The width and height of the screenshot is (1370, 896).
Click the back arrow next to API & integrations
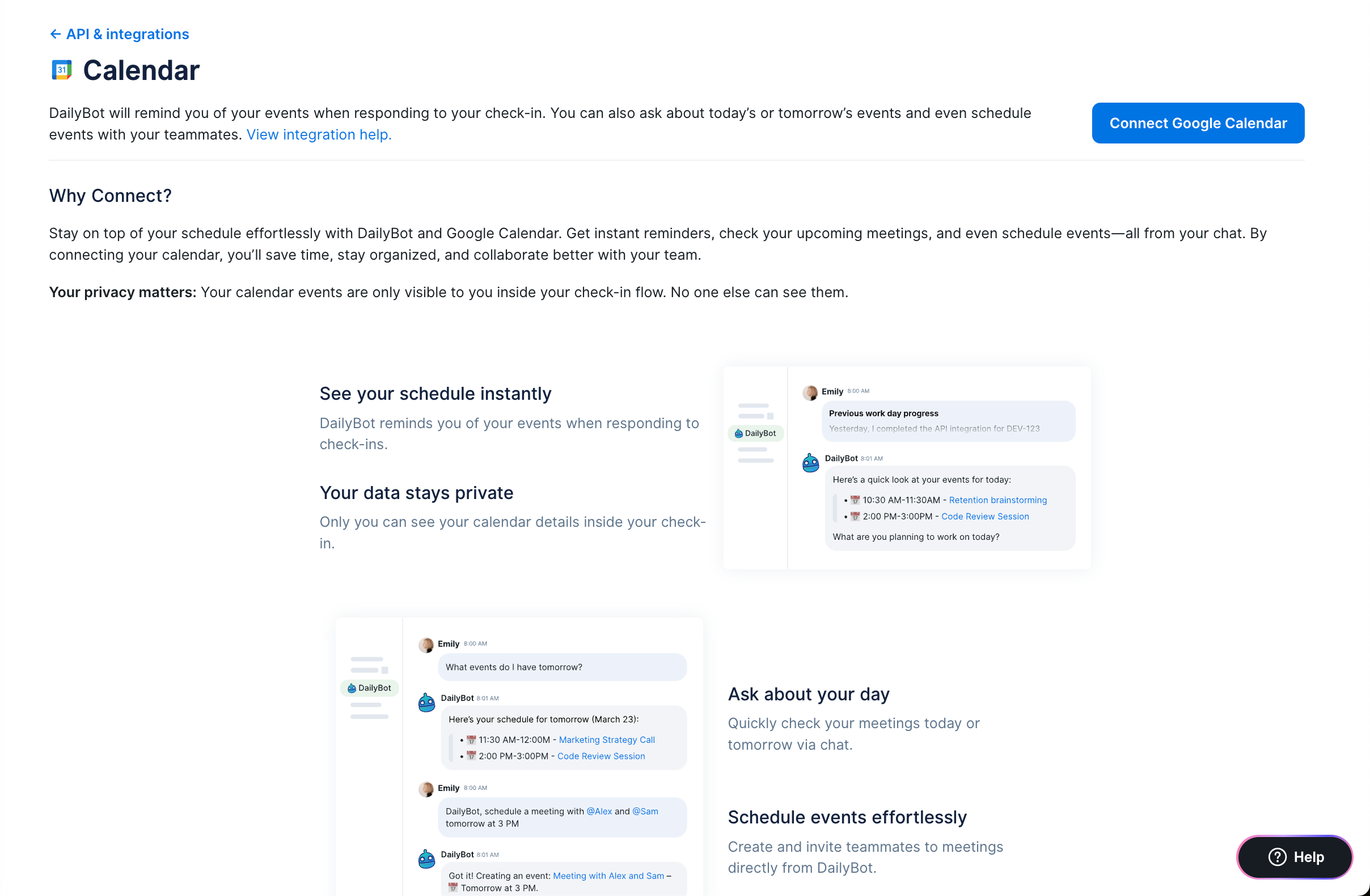pyautogui.click(x=55, y=35)
